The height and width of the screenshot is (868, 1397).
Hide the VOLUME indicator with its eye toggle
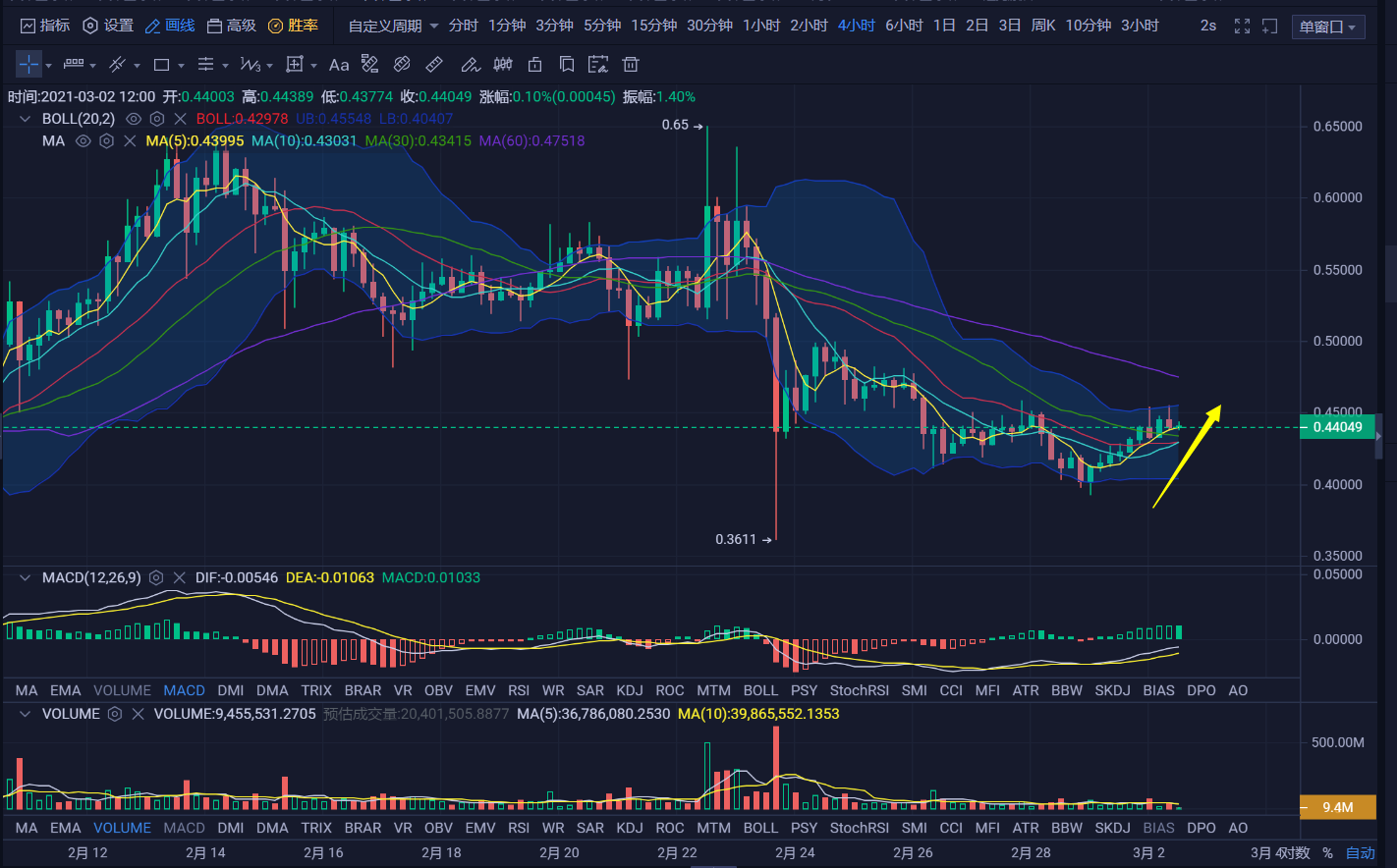(113, 714)
